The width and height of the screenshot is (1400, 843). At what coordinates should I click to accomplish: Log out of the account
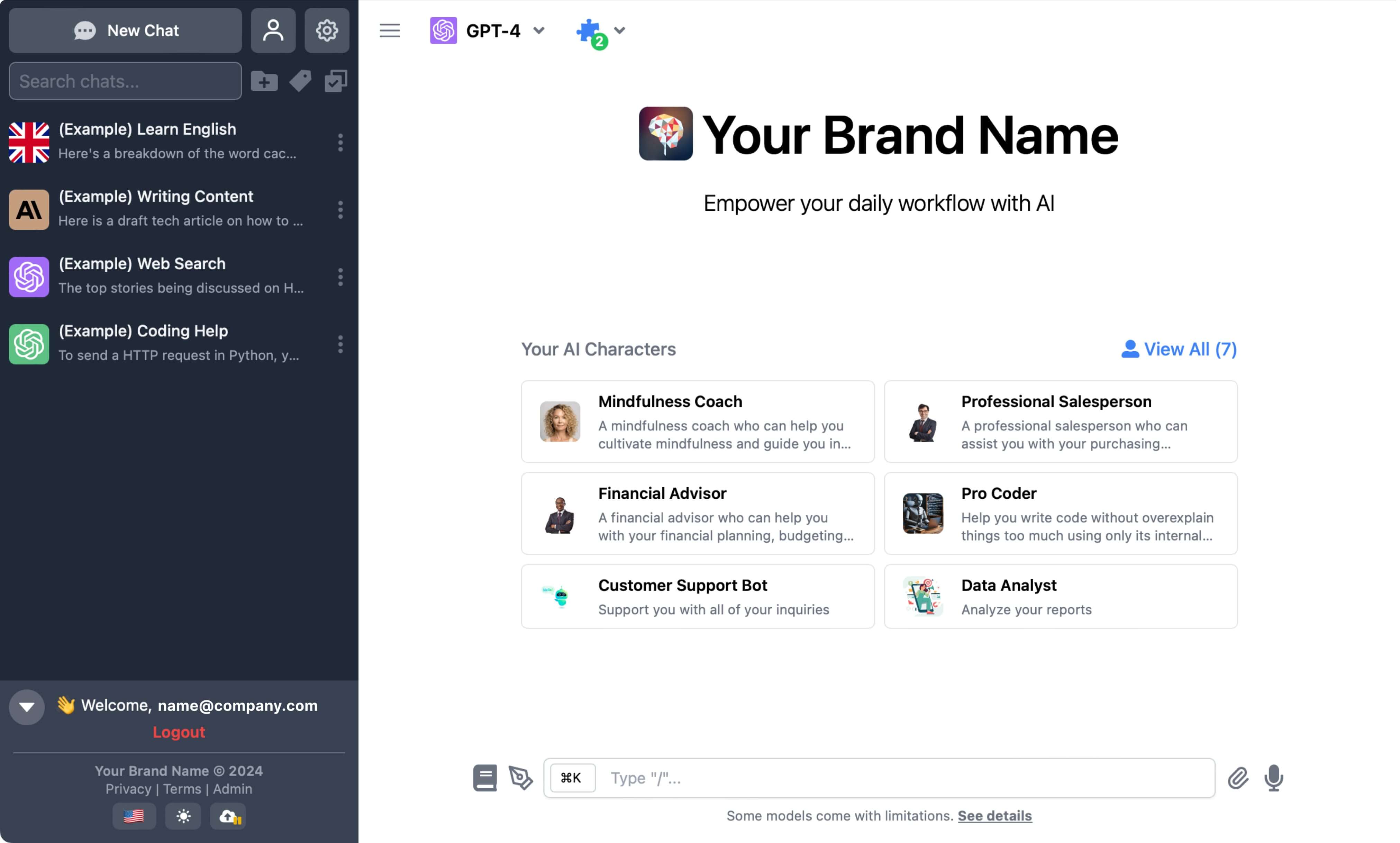coord(179,732)
